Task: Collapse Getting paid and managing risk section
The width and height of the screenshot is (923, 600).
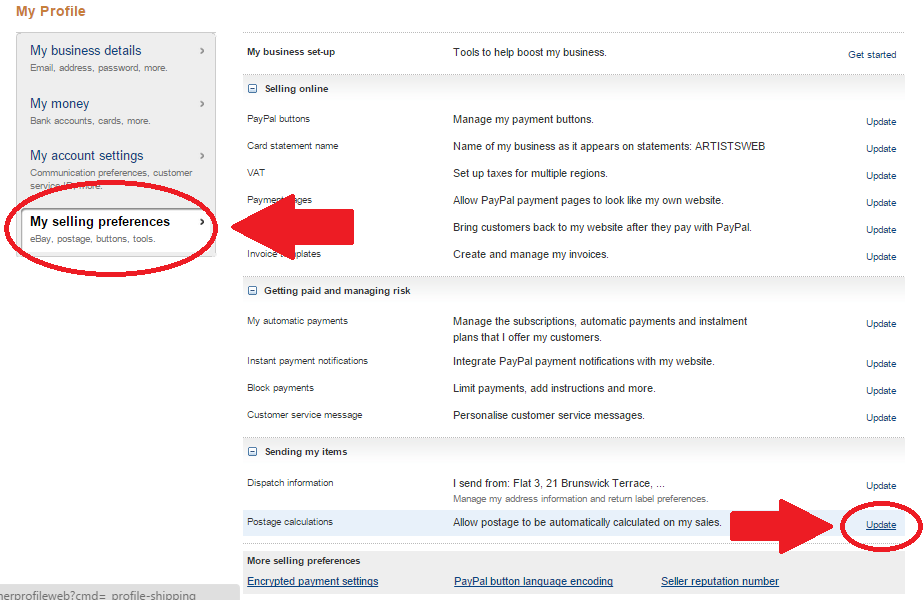Action: coord(253,291)
